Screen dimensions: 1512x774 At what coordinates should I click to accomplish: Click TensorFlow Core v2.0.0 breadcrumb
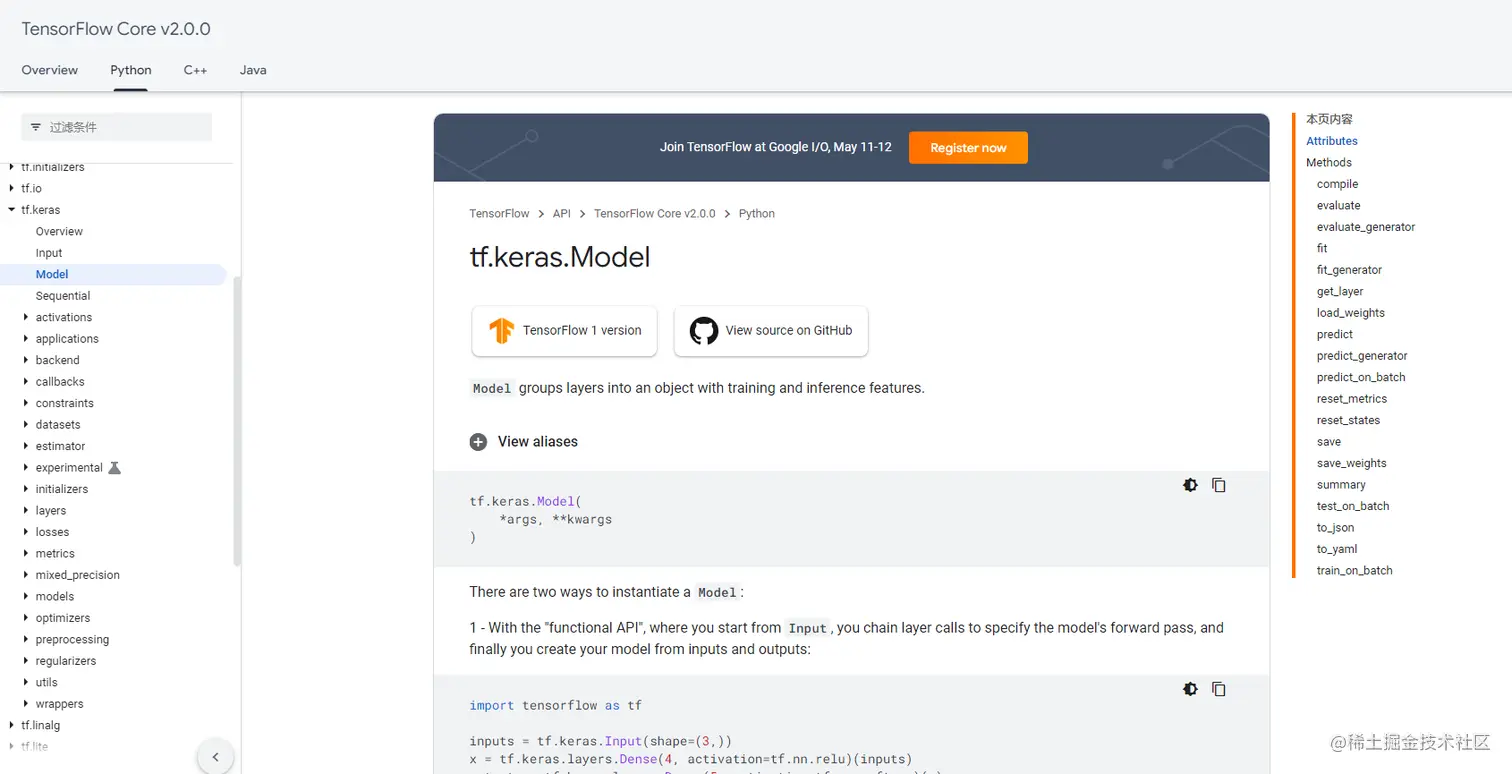(x=655, y=214)
